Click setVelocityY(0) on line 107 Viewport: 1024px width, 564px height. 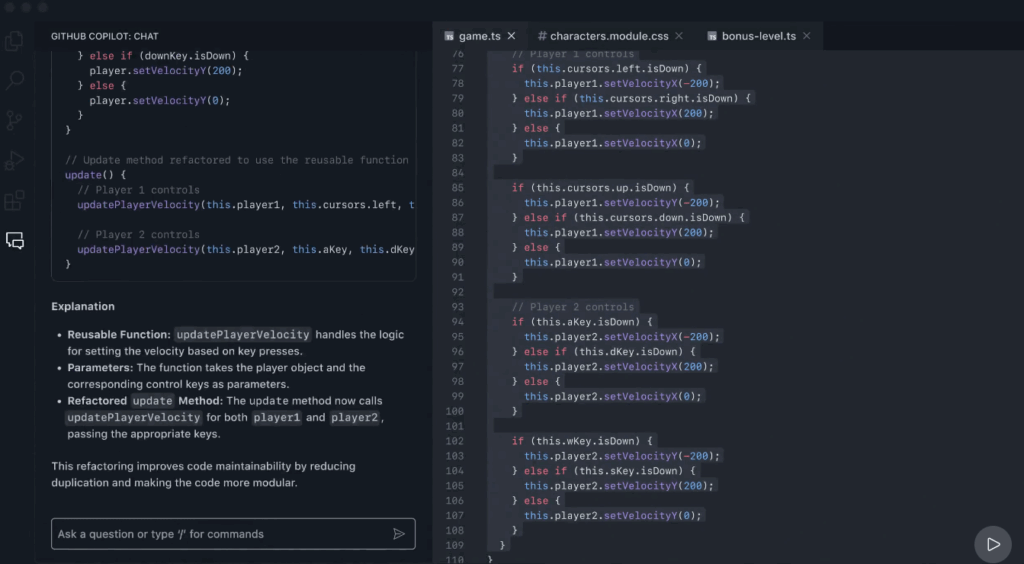pos(649,516)
